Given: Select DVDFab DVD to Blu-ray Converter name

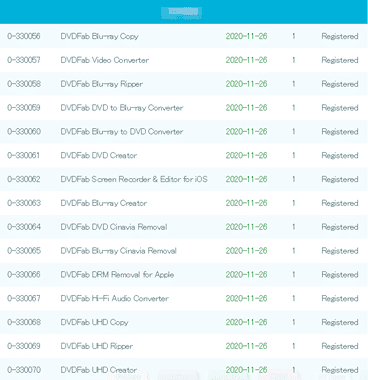Looking at the screenshot, I should 122,108.
